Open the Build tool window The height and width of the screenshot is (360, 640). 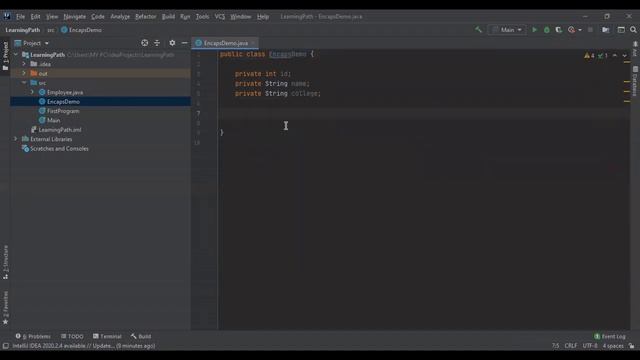(141, 336)
